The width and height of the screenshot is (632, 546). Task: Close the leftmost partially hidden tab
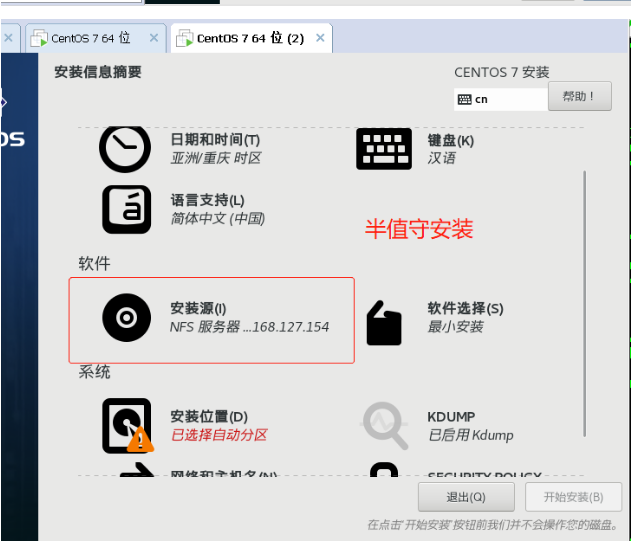tap(8, 38)
